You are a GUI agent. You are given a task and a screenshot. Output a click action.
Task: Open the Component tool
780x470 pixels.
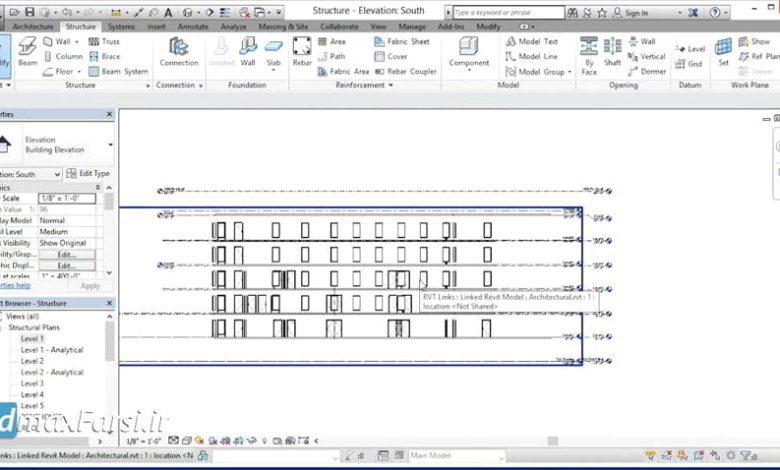469,54
